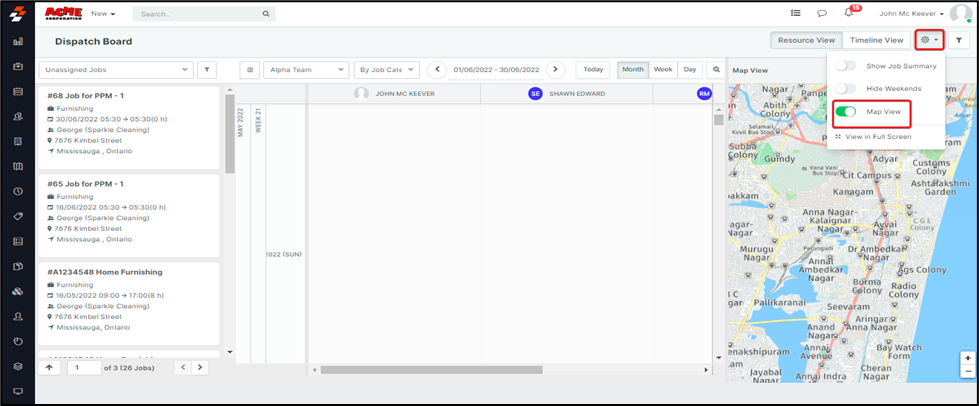Switch to Resource View

tap(806, 40)
